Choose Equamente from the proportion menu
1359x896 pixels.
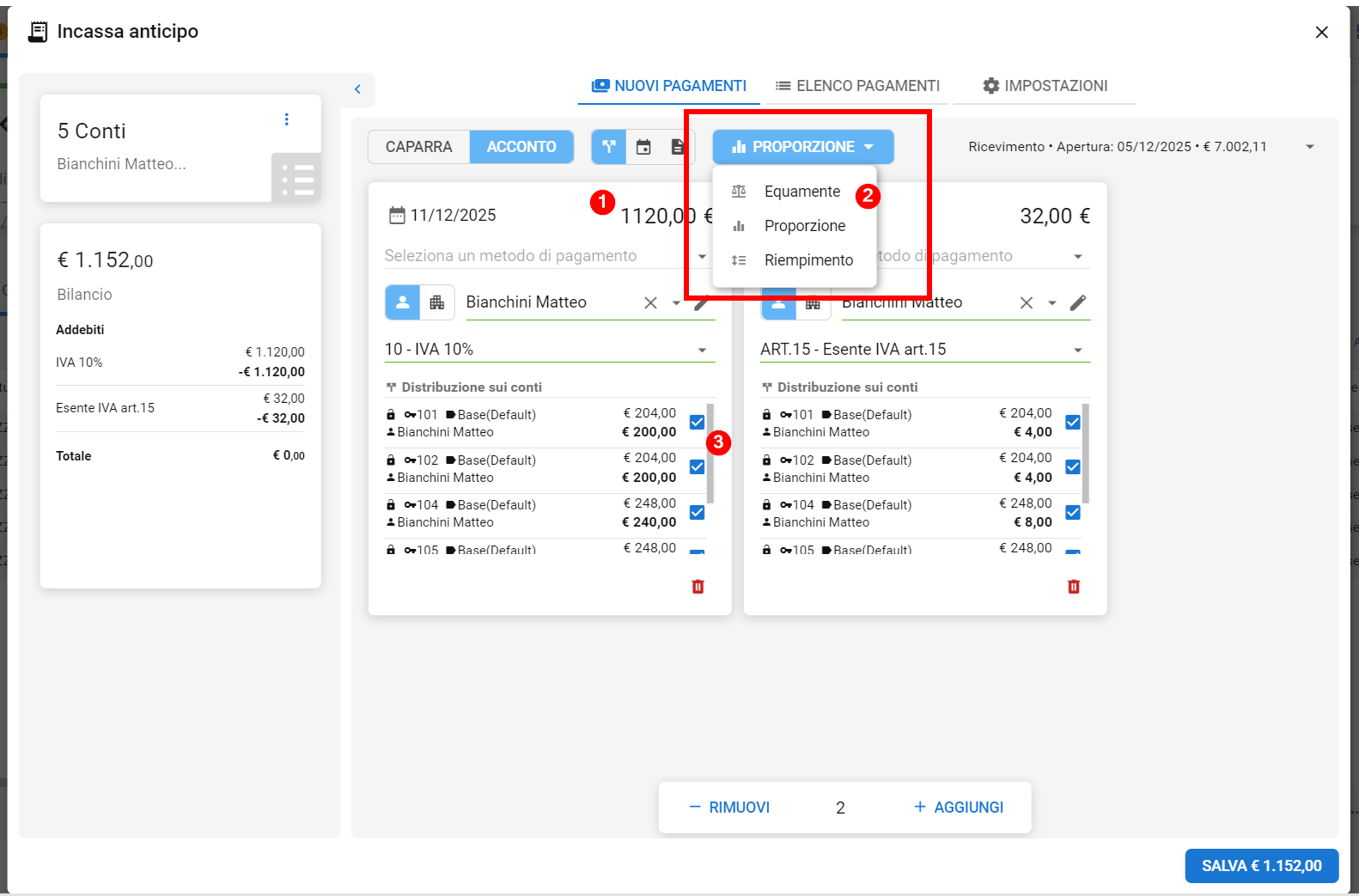click(801, 192)
